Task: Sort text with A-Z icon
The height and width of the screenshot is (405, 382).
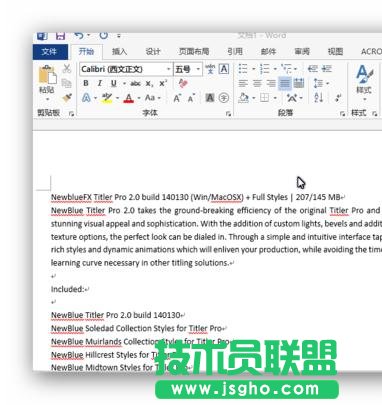Action: tap(319, 98)
